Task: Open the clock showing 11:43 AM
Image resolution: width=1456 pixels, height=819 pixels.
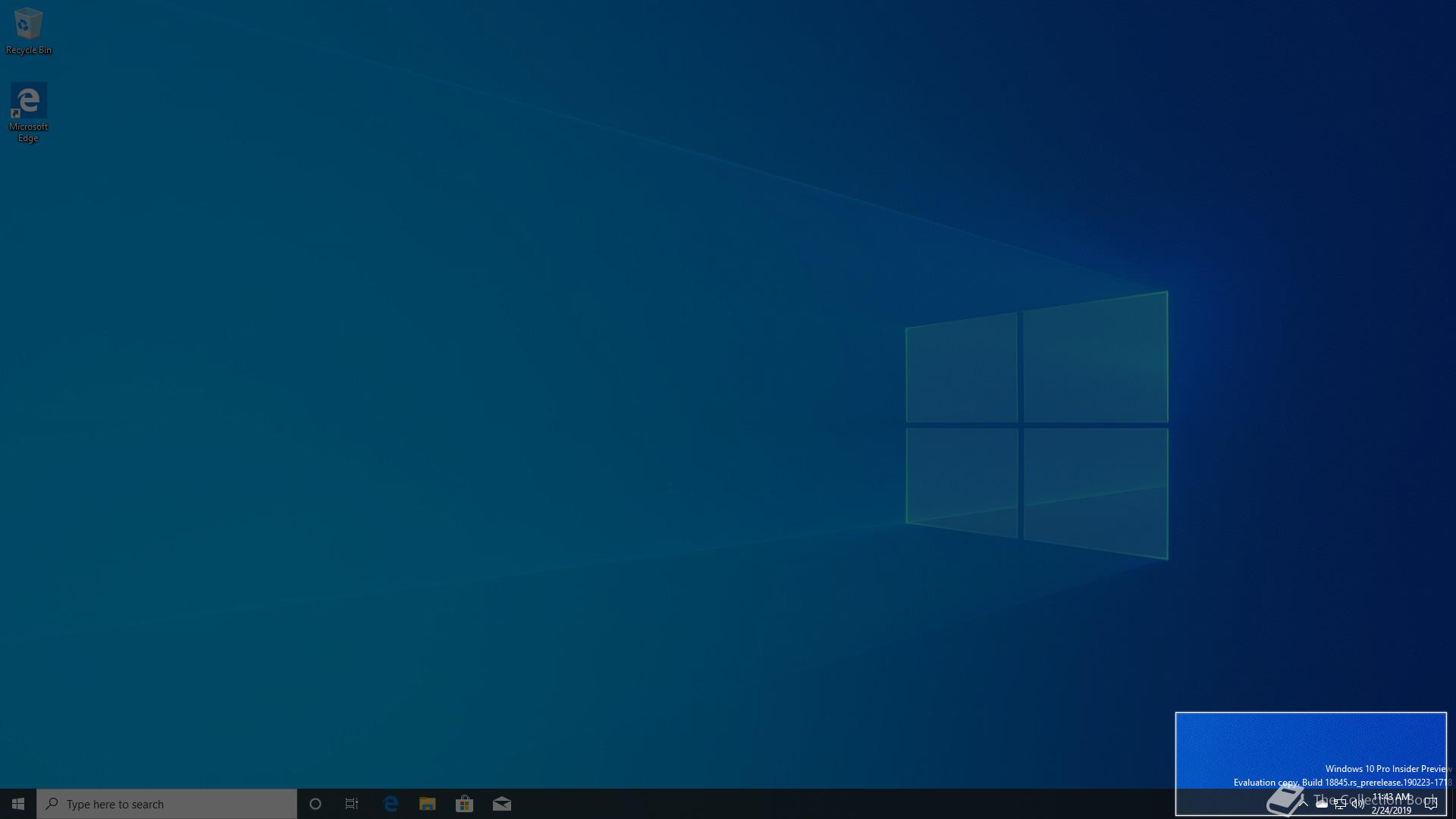Action: pos(1392,804)
